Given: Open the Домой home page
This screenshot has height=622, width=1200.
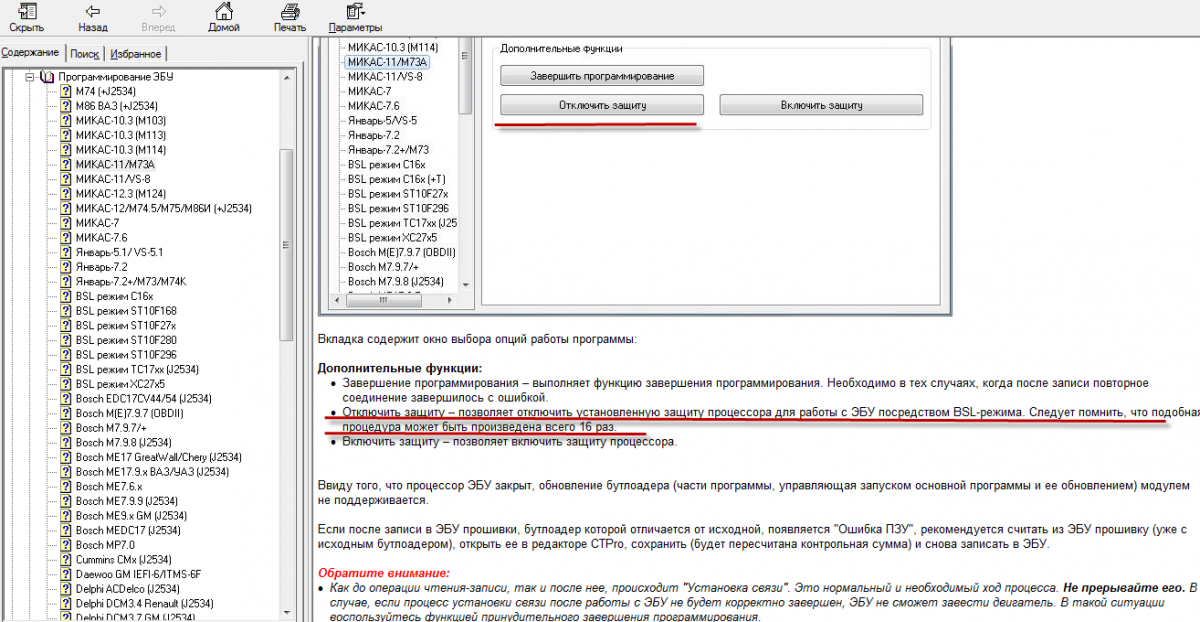Looking at the screenshot, I should click(x=224, y=17).
